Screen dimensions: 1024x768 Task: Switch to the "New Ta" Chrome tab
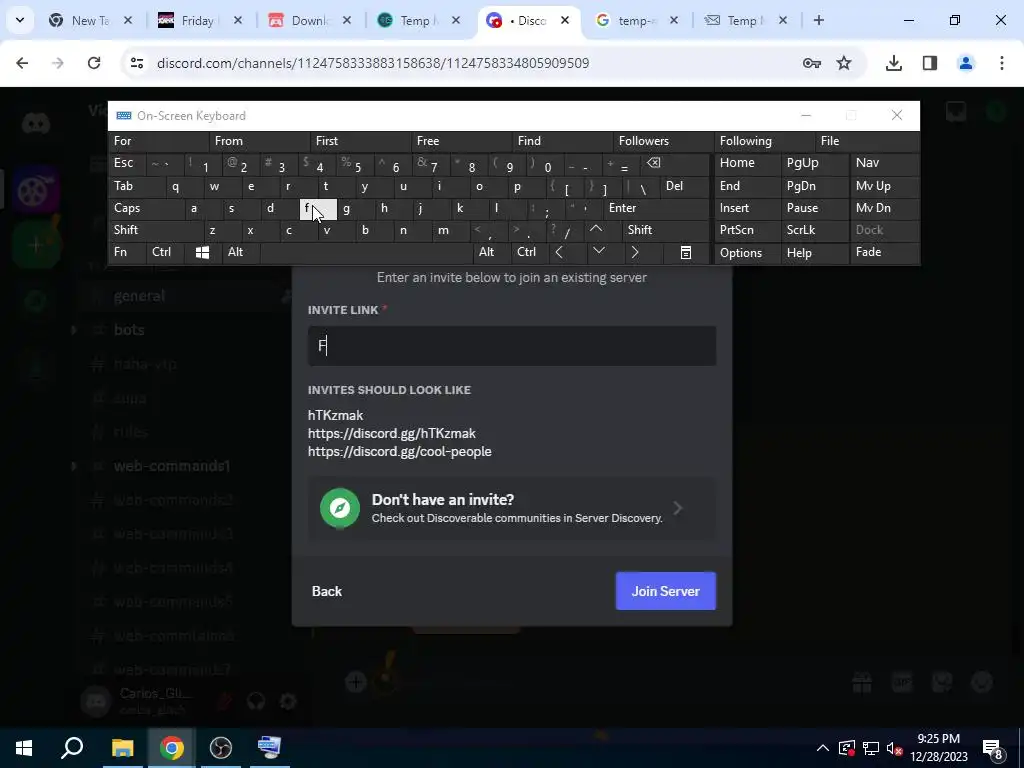pyautogui.click(x=90, y=20)
